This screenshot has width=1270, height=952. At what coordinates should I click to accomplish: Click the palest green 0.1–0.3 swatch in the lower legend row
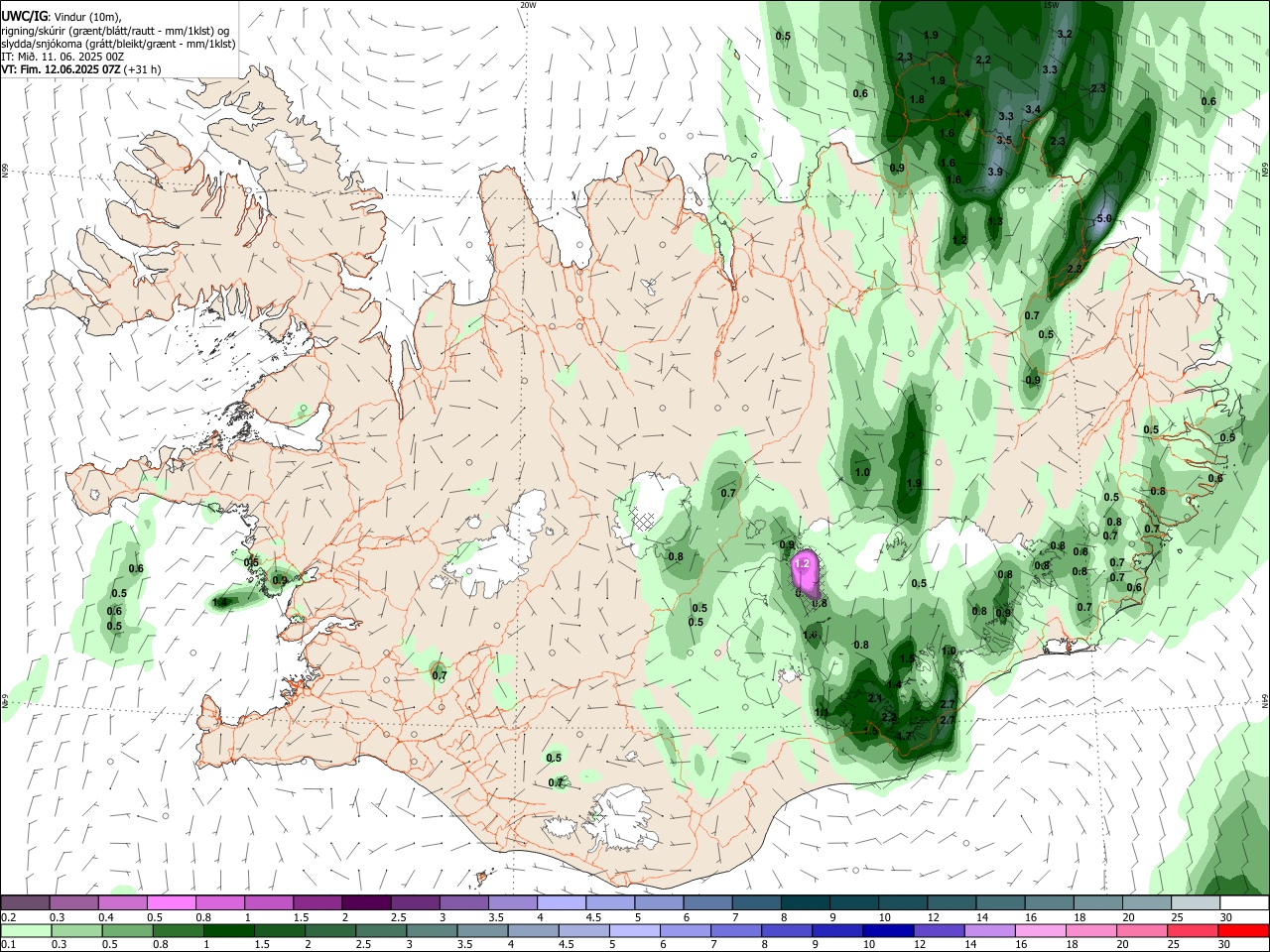pyautogui.click(x=26, y=931)
